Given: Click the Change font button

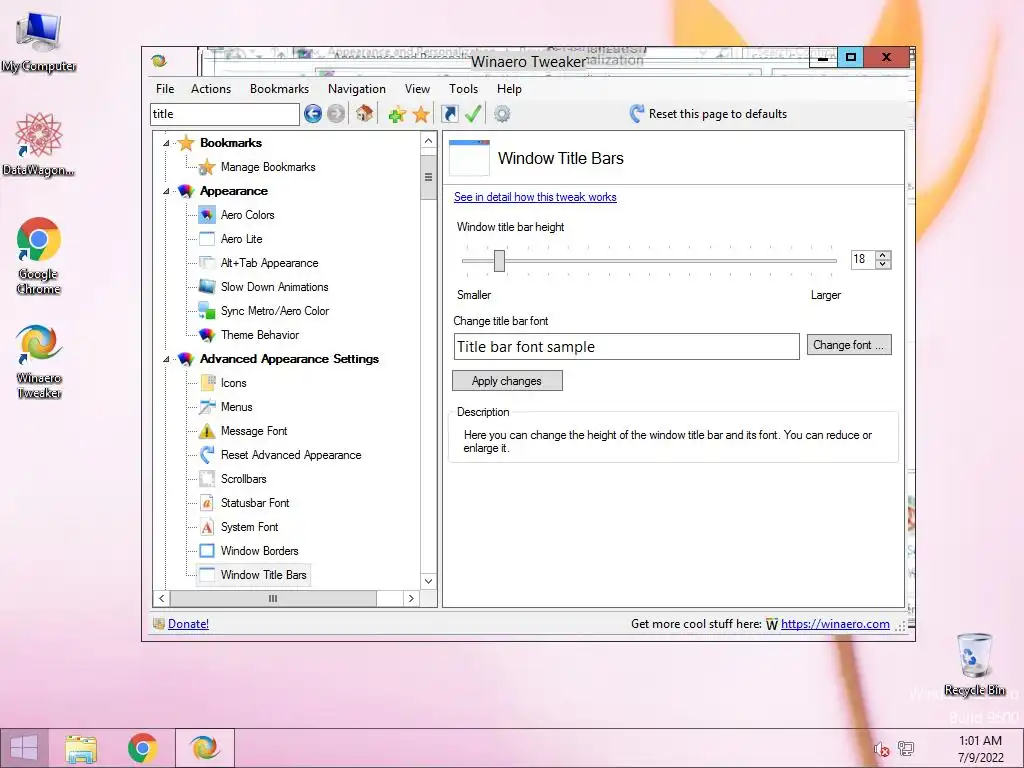Looking at the screenshot, I should [x=849, y=345].
